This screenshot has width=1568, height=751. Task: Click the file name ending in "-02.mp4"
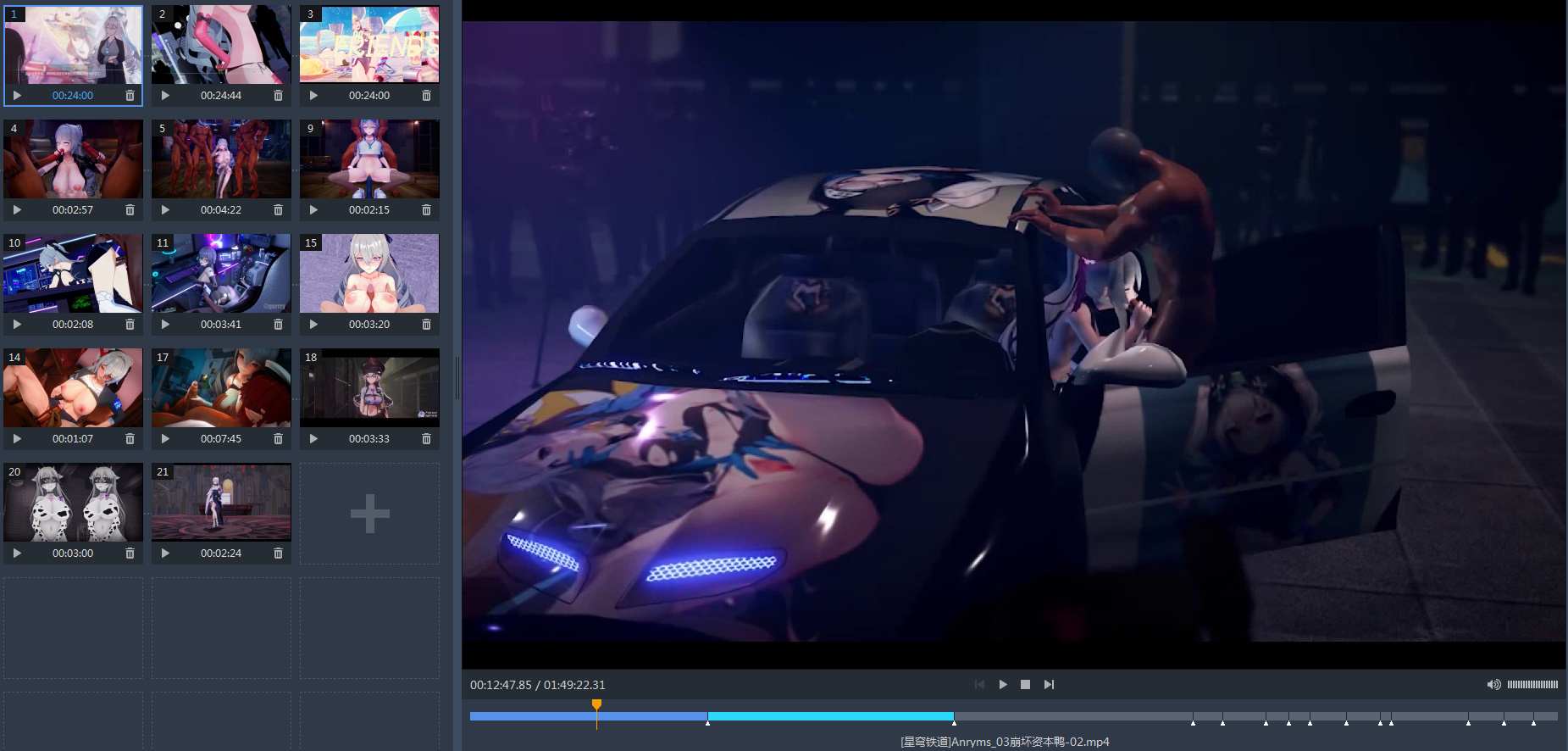1005,742
